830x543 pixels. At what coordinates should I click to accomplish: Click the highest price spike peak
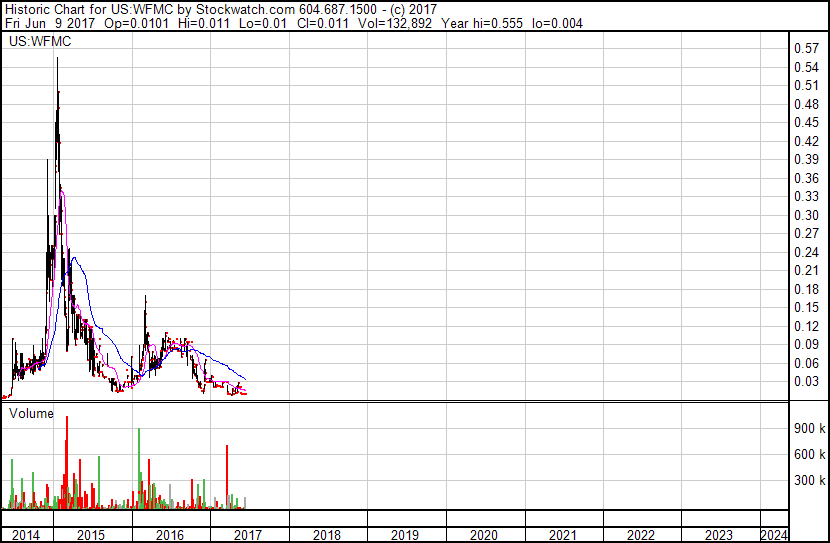pos(56,60)
